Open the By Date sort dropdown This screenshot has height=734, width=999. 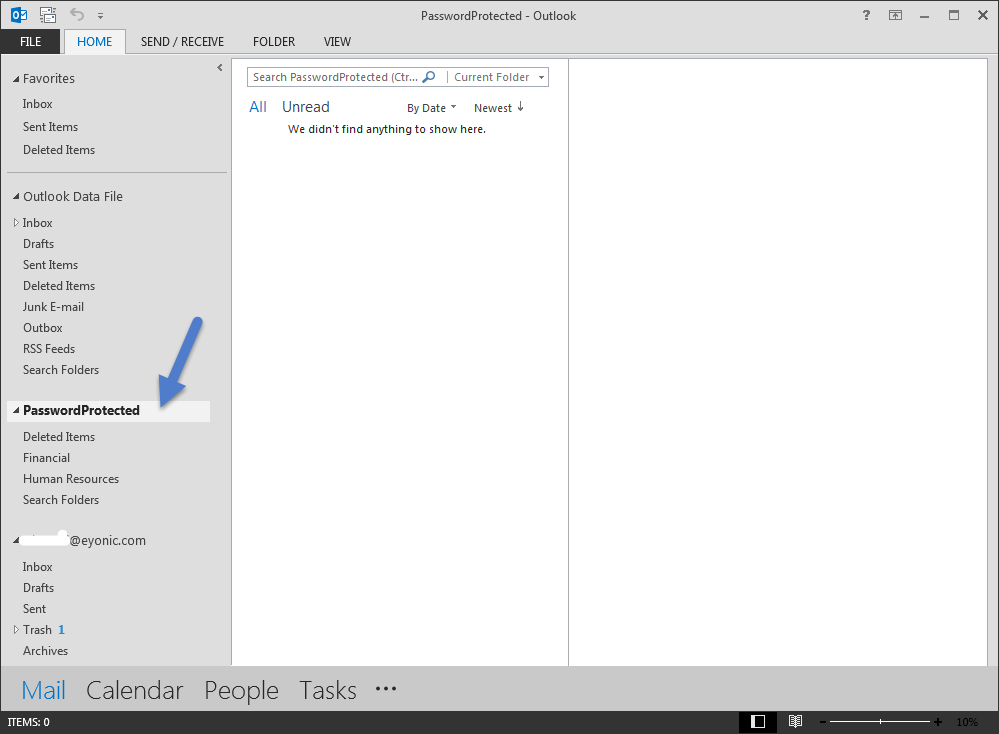click(431, 107)
